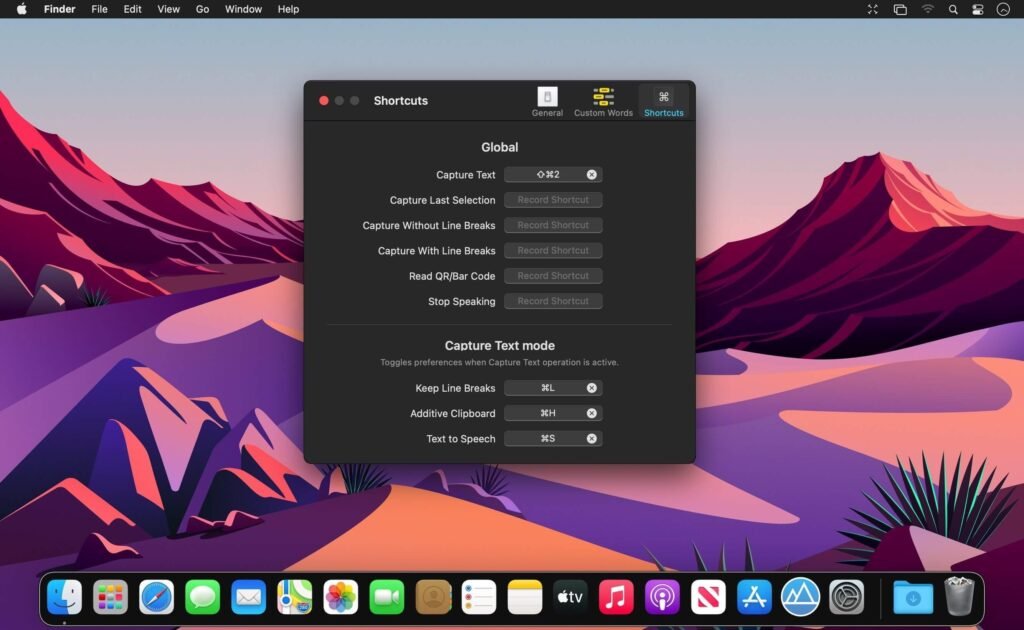This screenshot has height=630, width=1024.
Task: Record shortcut for Read QR/Bar Code
Action: [x=552, y=275]
